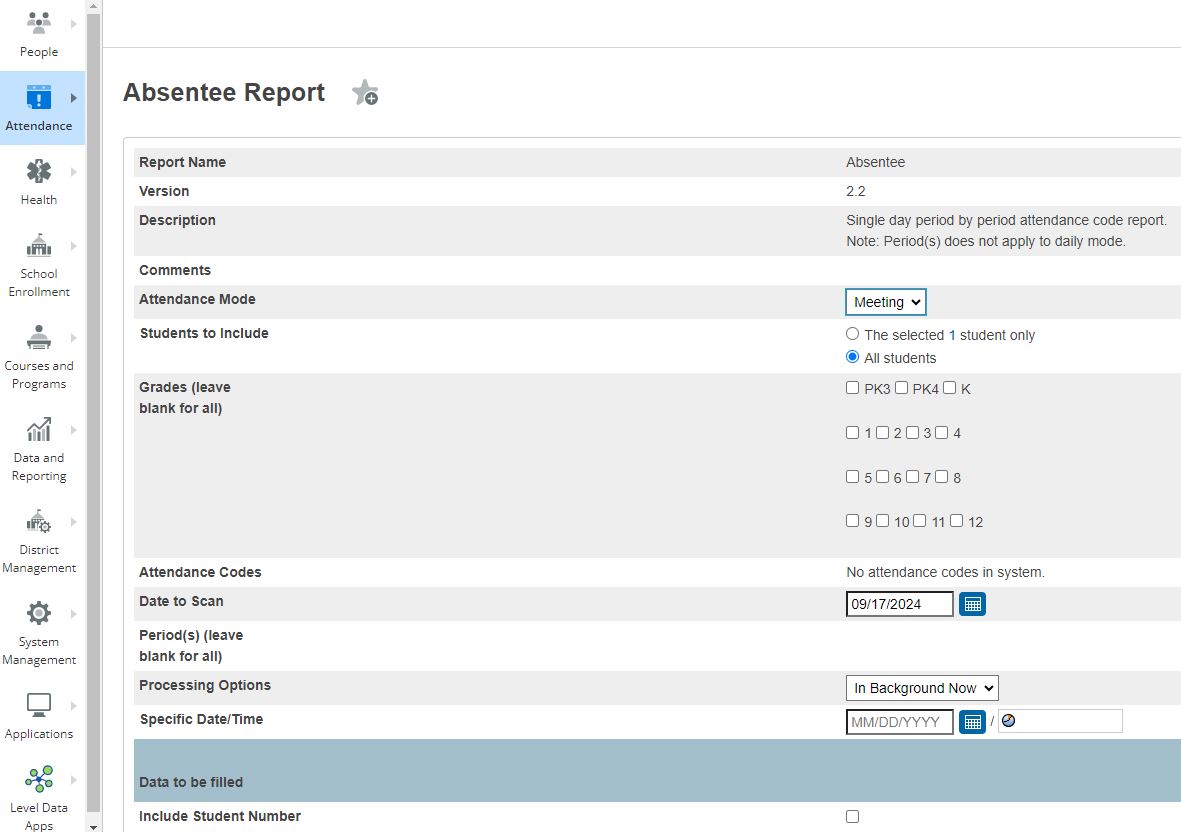The image size is (1181, 832).
Task: Open the Attendance Mode dropdown
Action: point(885,301)
